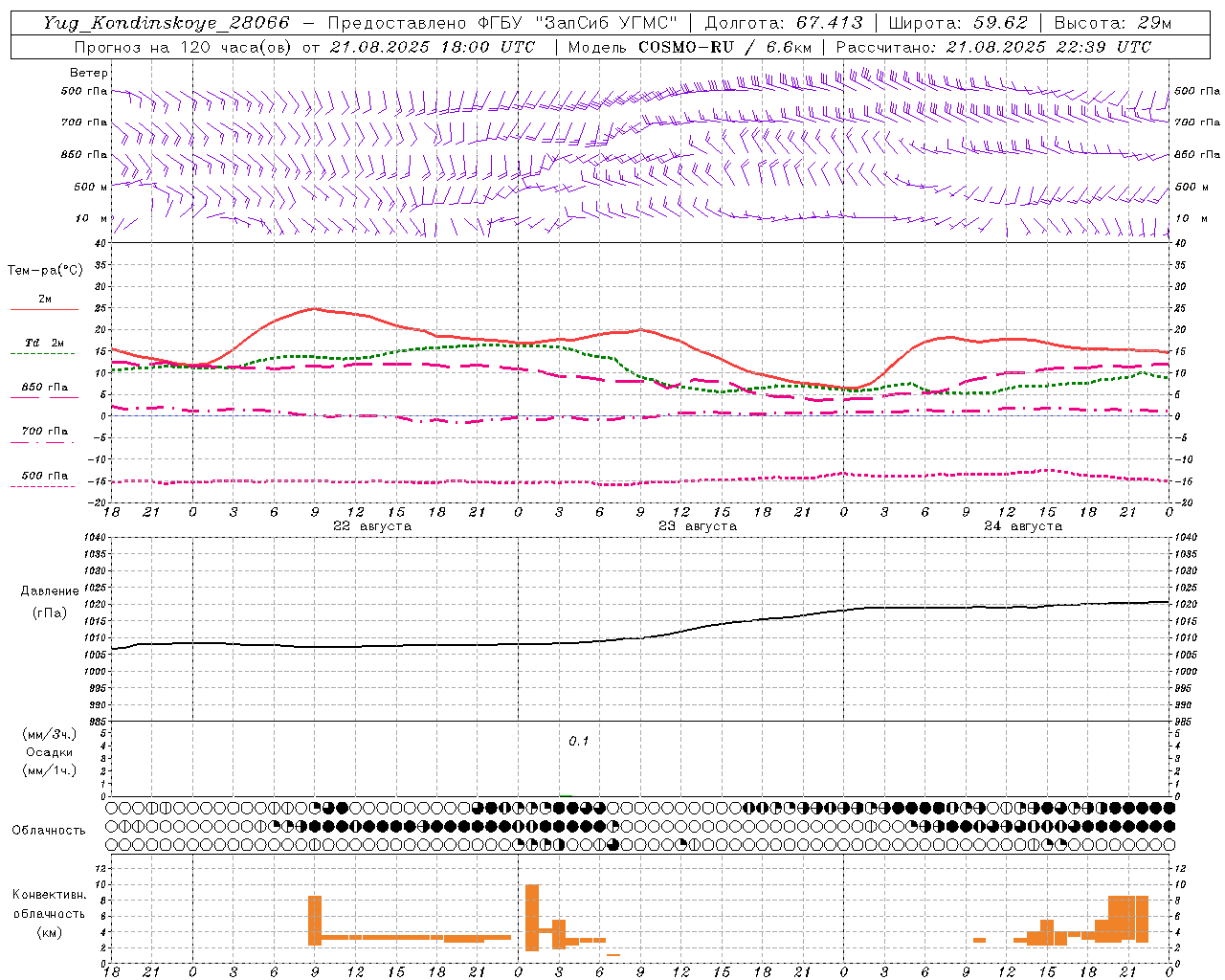Screen dimensions: 1225x980
Task: Click the Давление pressure panel label
Action: [x=50, y=590]
